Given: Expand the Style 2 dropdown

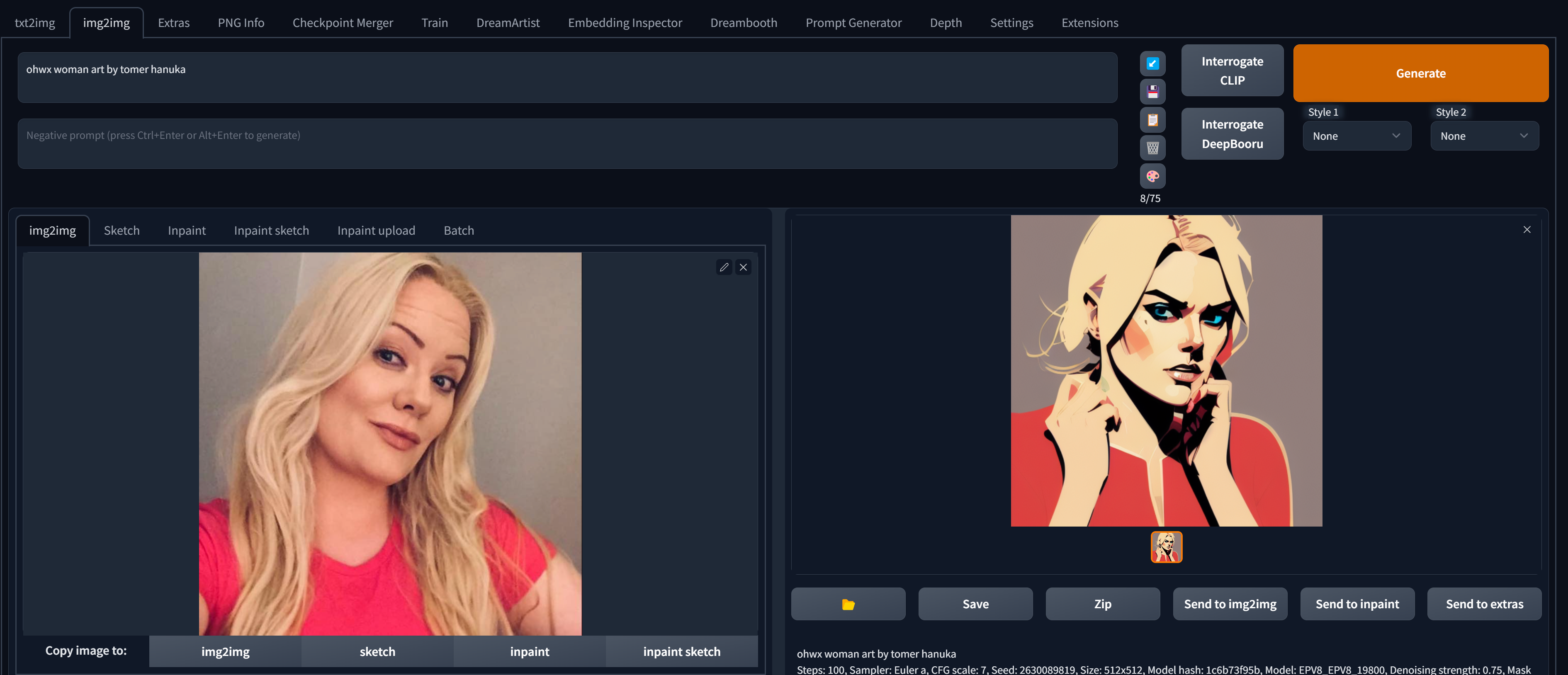Looking at the screenshot, I should (1484, 136).
